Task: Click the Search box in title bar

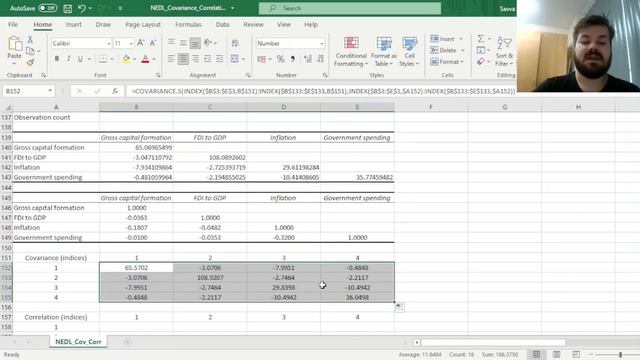Action: click(350, 8)
